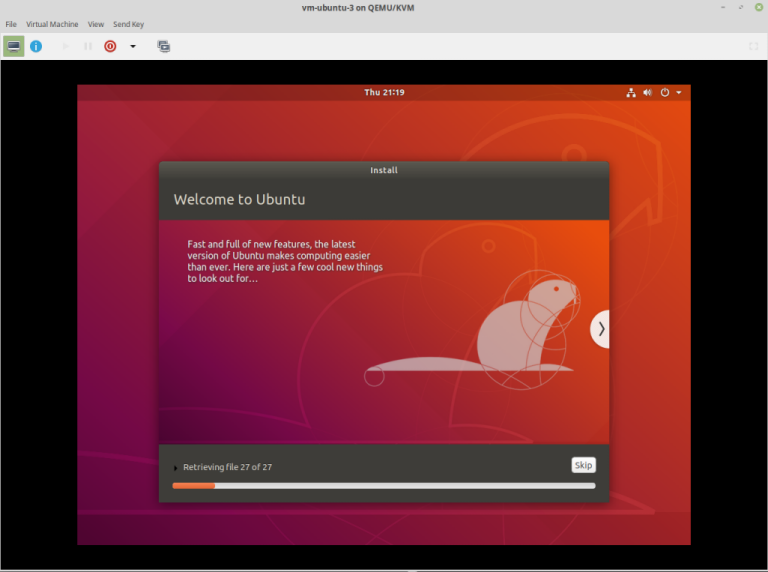This screenshot has height=572, width=768.
Task: Open the Send Key menu
Action: tap(128, 24)
